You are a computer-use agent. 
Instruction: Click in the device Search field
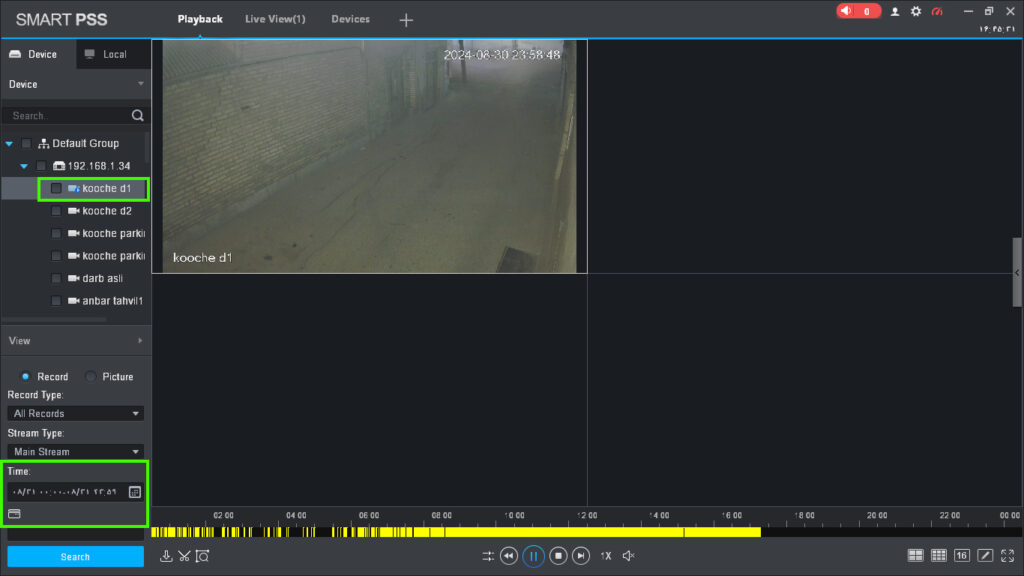pyautogui.click(x=69, y=116)
